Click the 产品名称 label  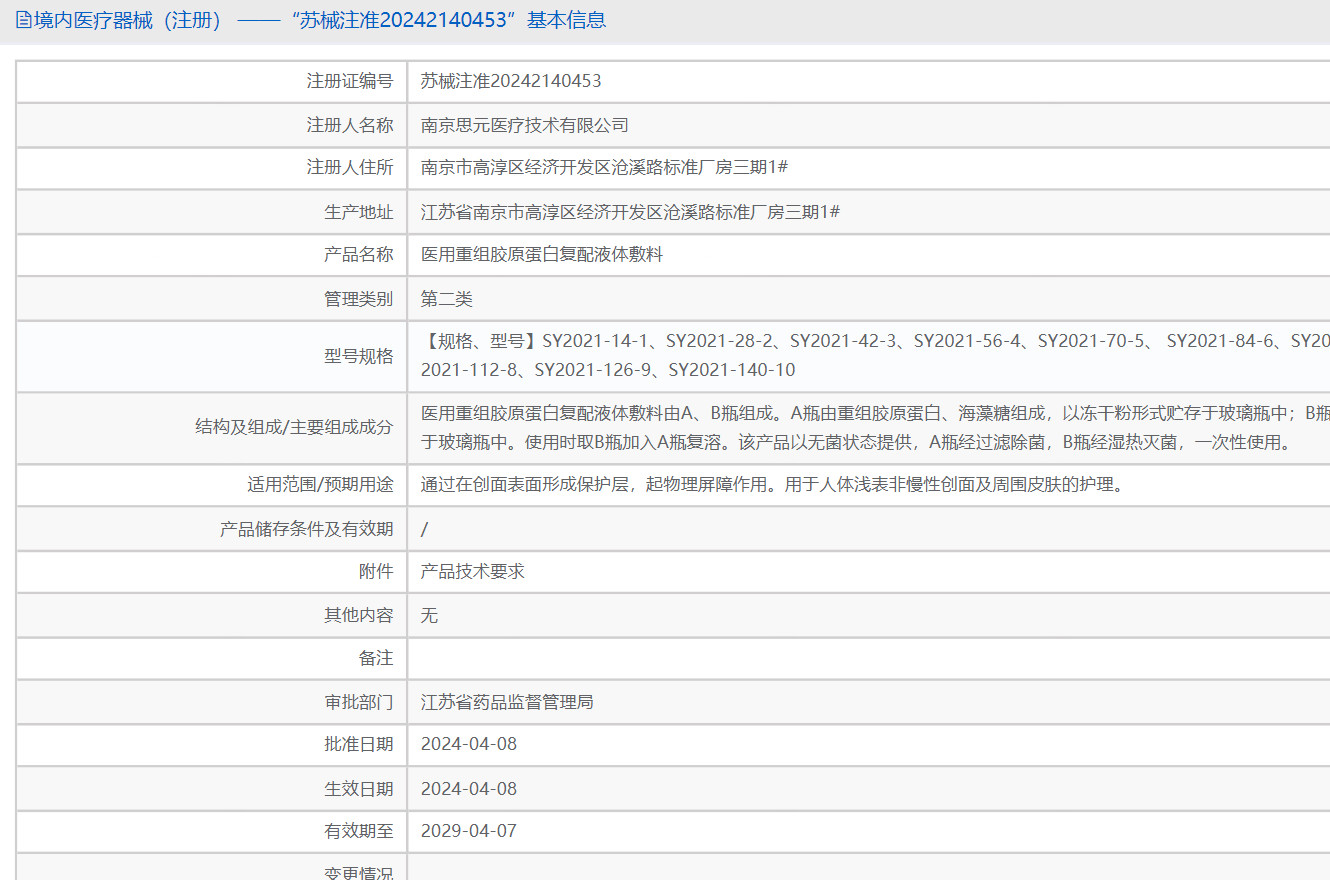pos(359,255)
